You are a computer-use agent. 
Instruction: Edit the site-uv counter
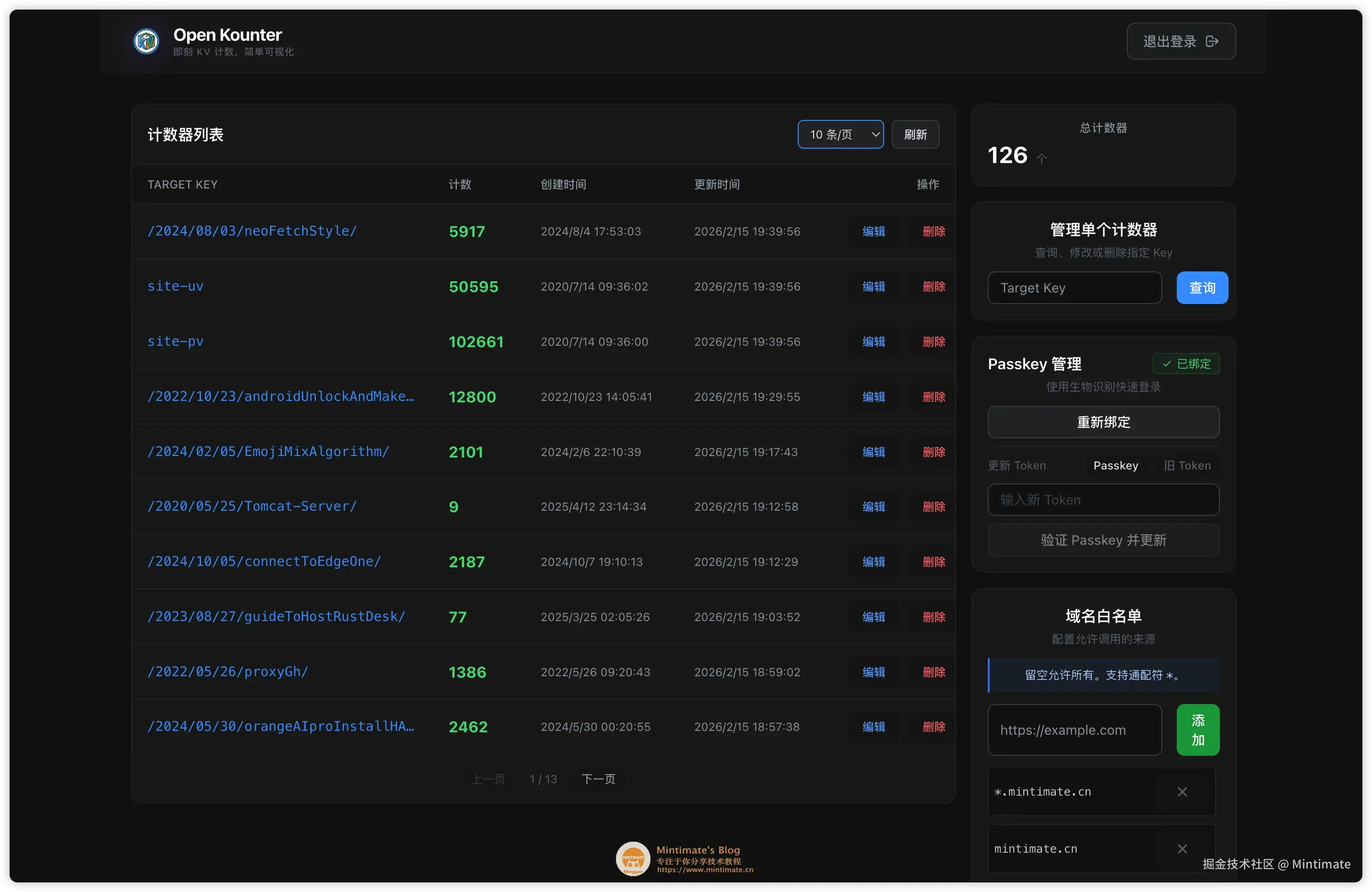coord(874,286)
